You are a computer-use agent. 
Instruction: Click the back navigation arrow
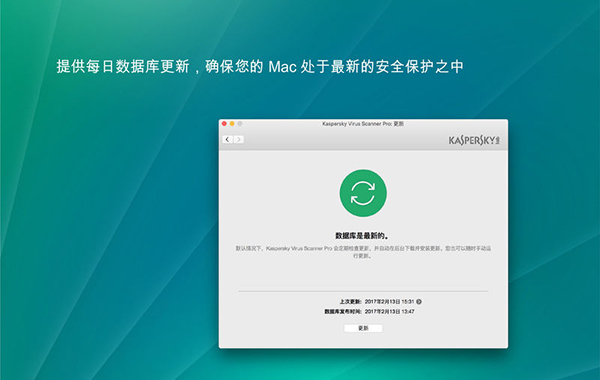(x=228, y=139)
